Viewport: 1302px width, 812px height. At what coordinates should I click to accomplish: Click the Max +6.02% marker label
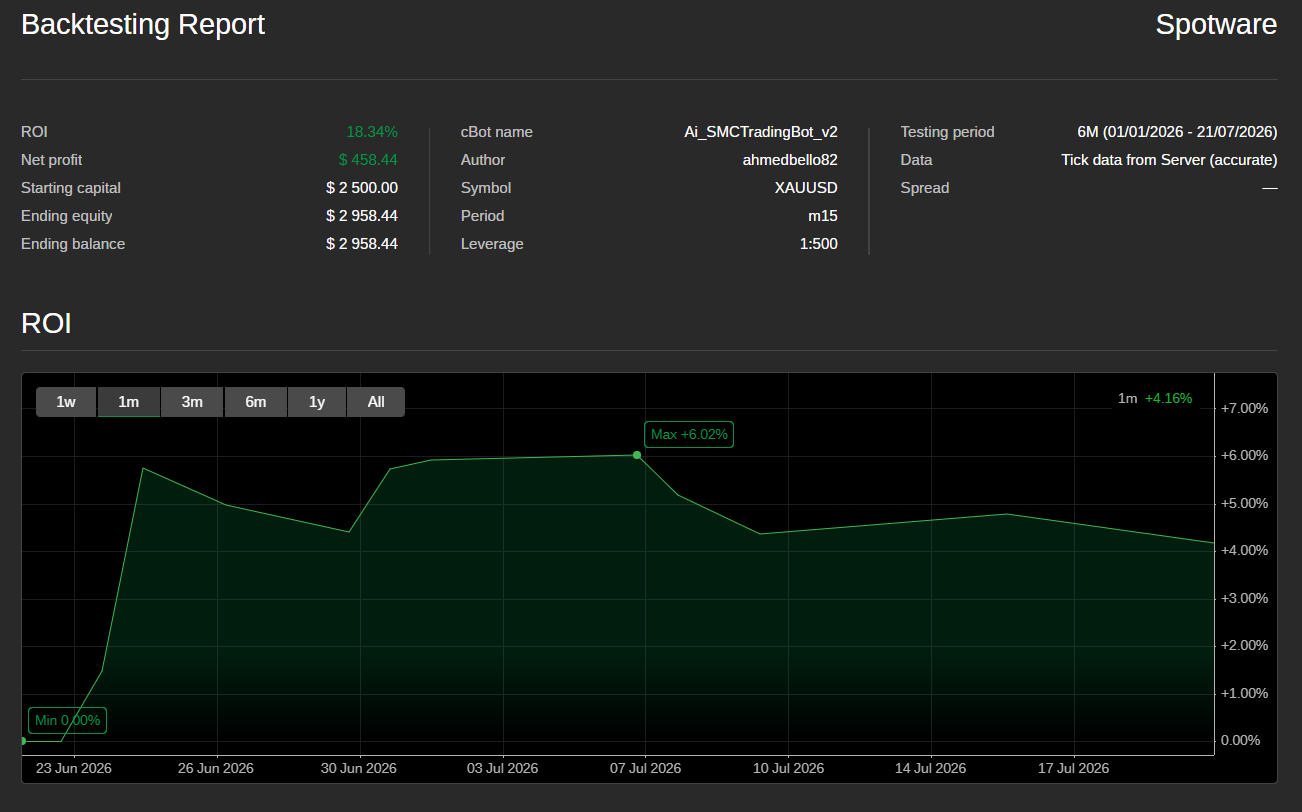pyautogui.click(x=689, y=434)
